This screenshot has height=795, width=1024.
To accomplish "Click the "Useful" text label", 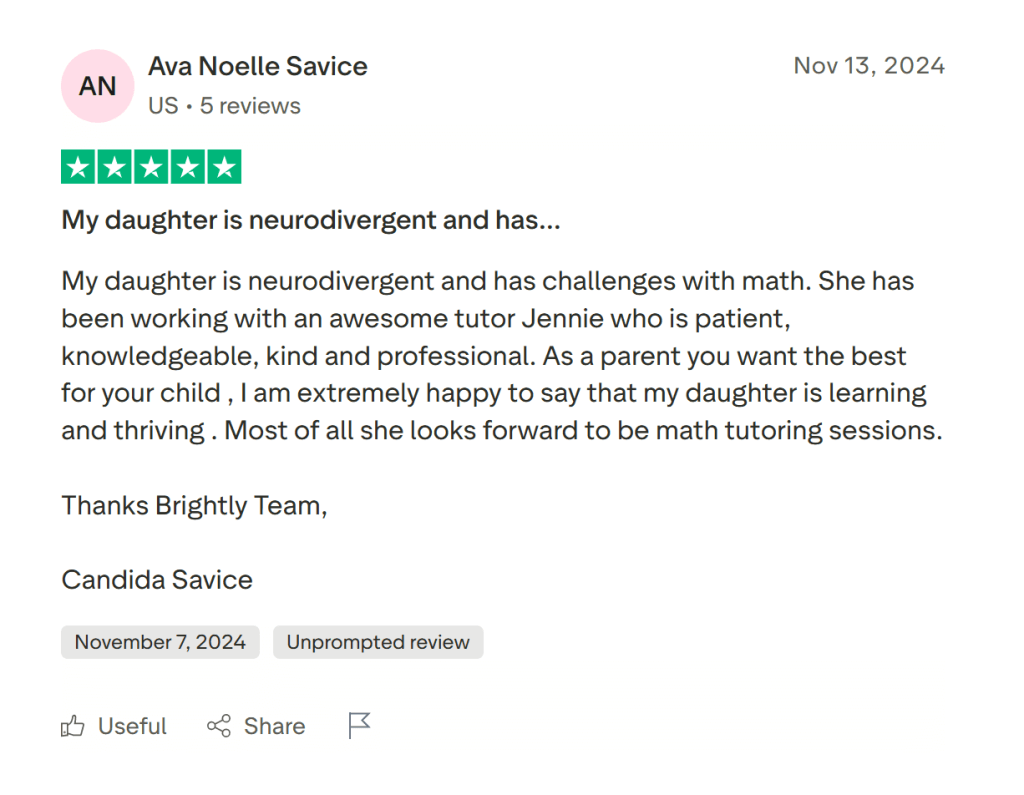I will pyautogui.click(x=132, y=726).
